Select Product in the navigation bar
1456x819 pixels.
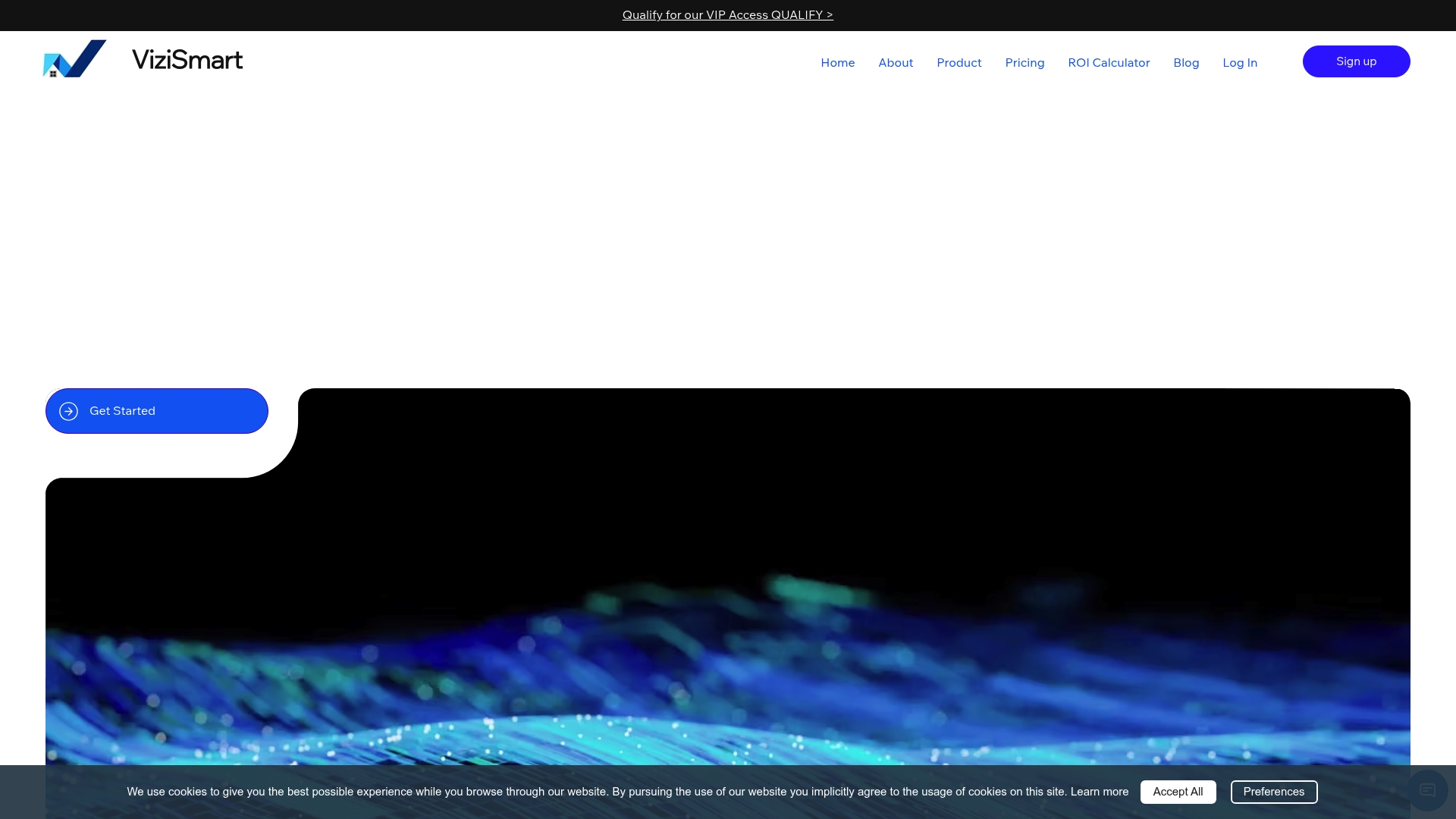959,63
